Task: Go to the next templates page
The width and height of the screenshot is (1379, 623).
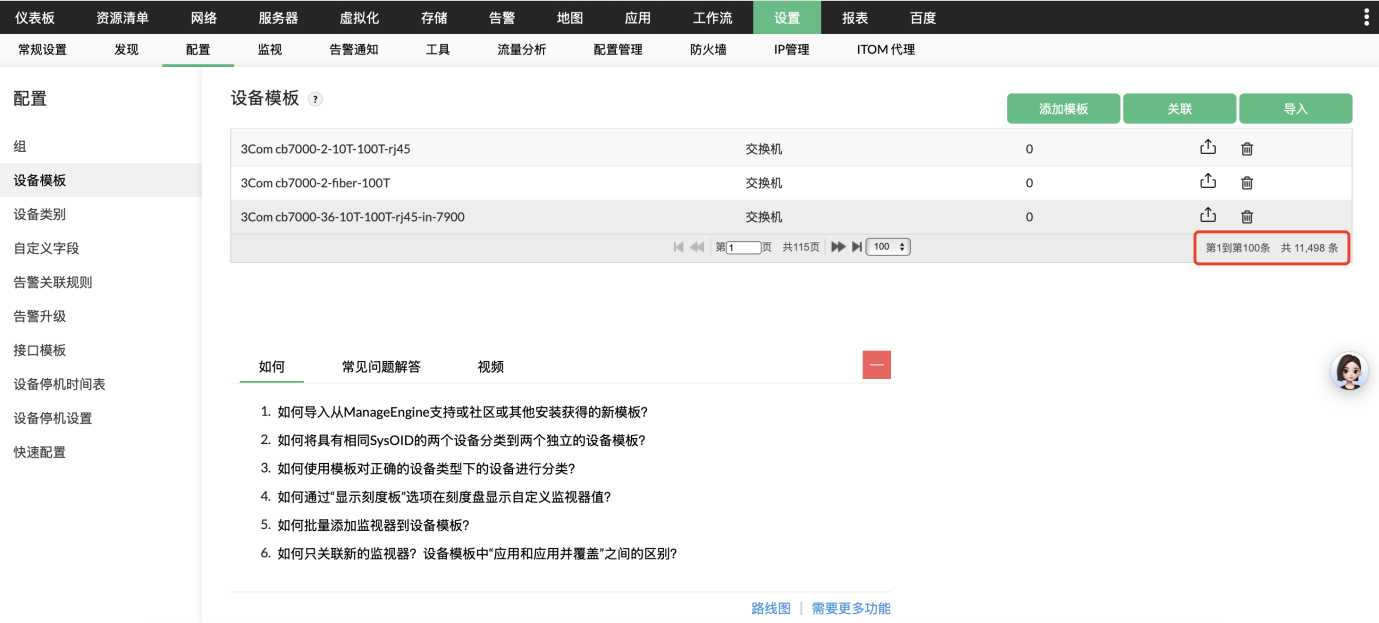Action: (x=839, y=246)
